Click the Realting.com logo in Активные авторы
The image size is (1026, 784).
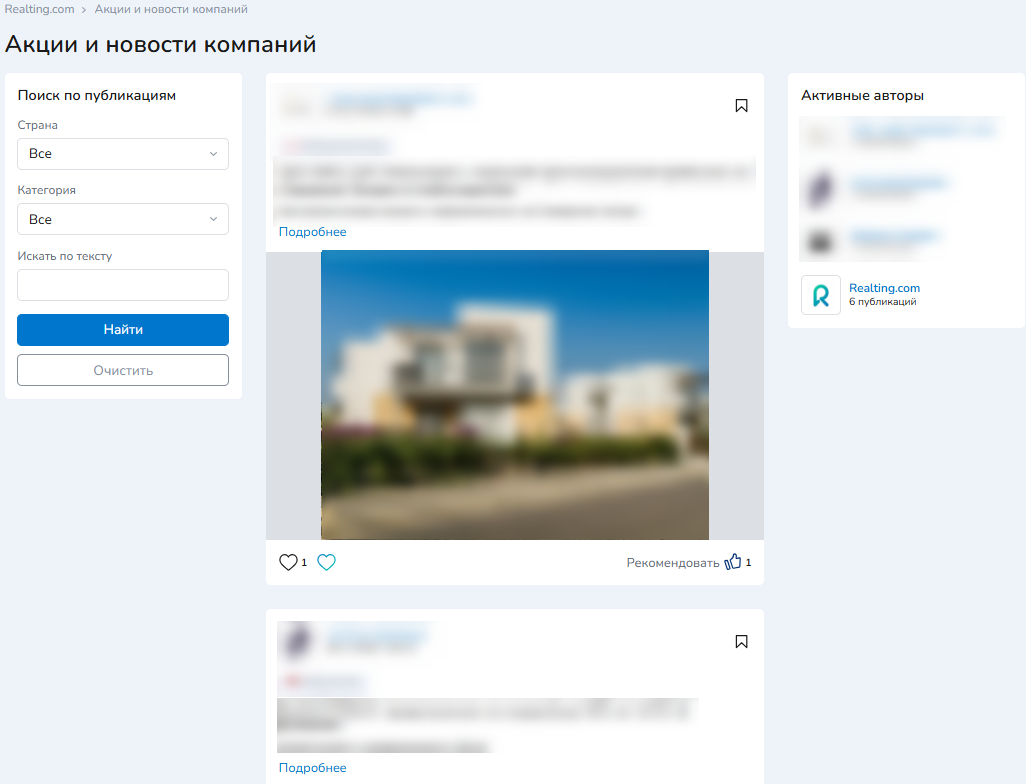point(820,295)
